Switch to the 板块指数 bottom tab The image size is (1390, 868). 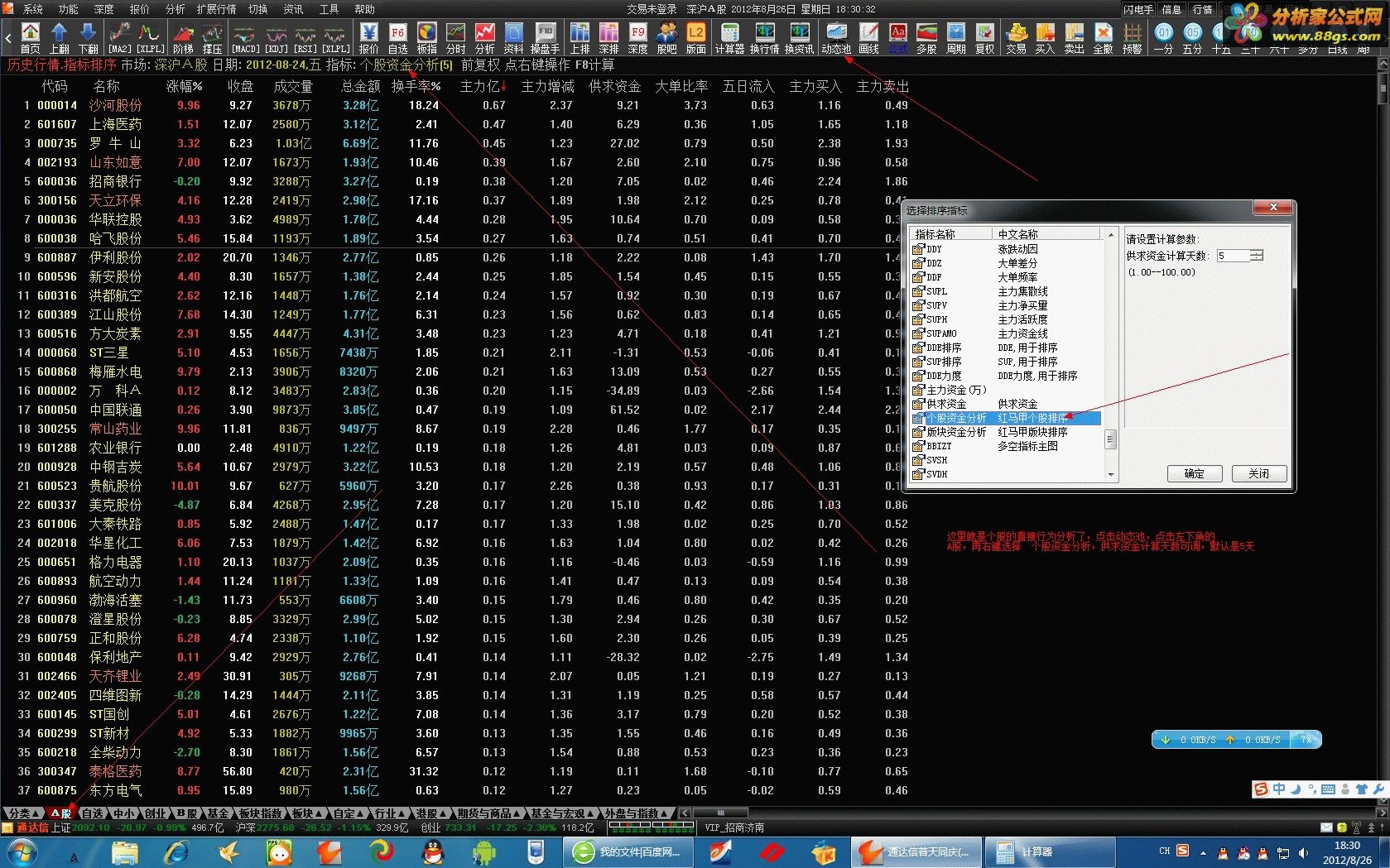(x=259, y=813)
